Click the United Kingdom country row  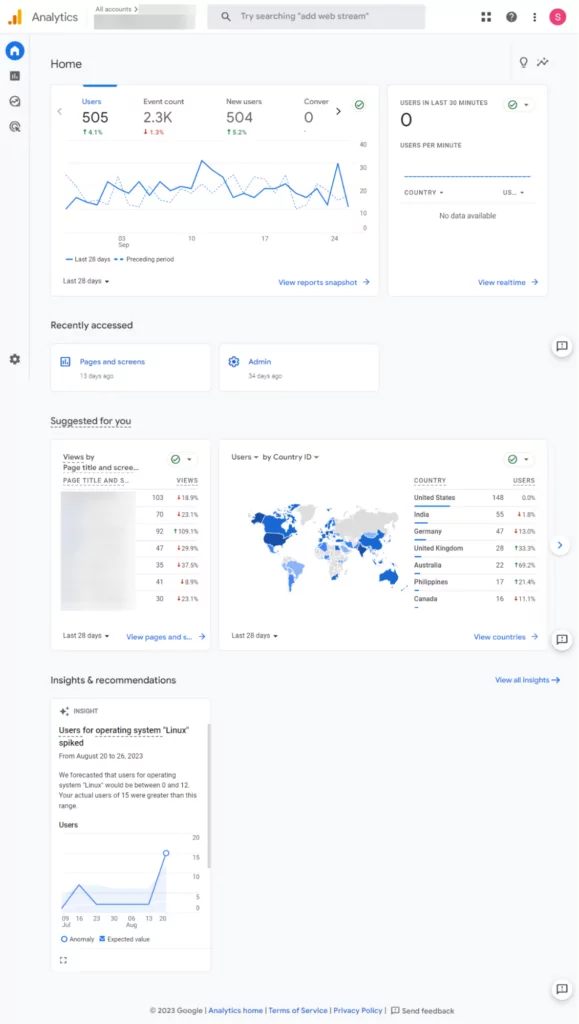[x=474, y=549]
